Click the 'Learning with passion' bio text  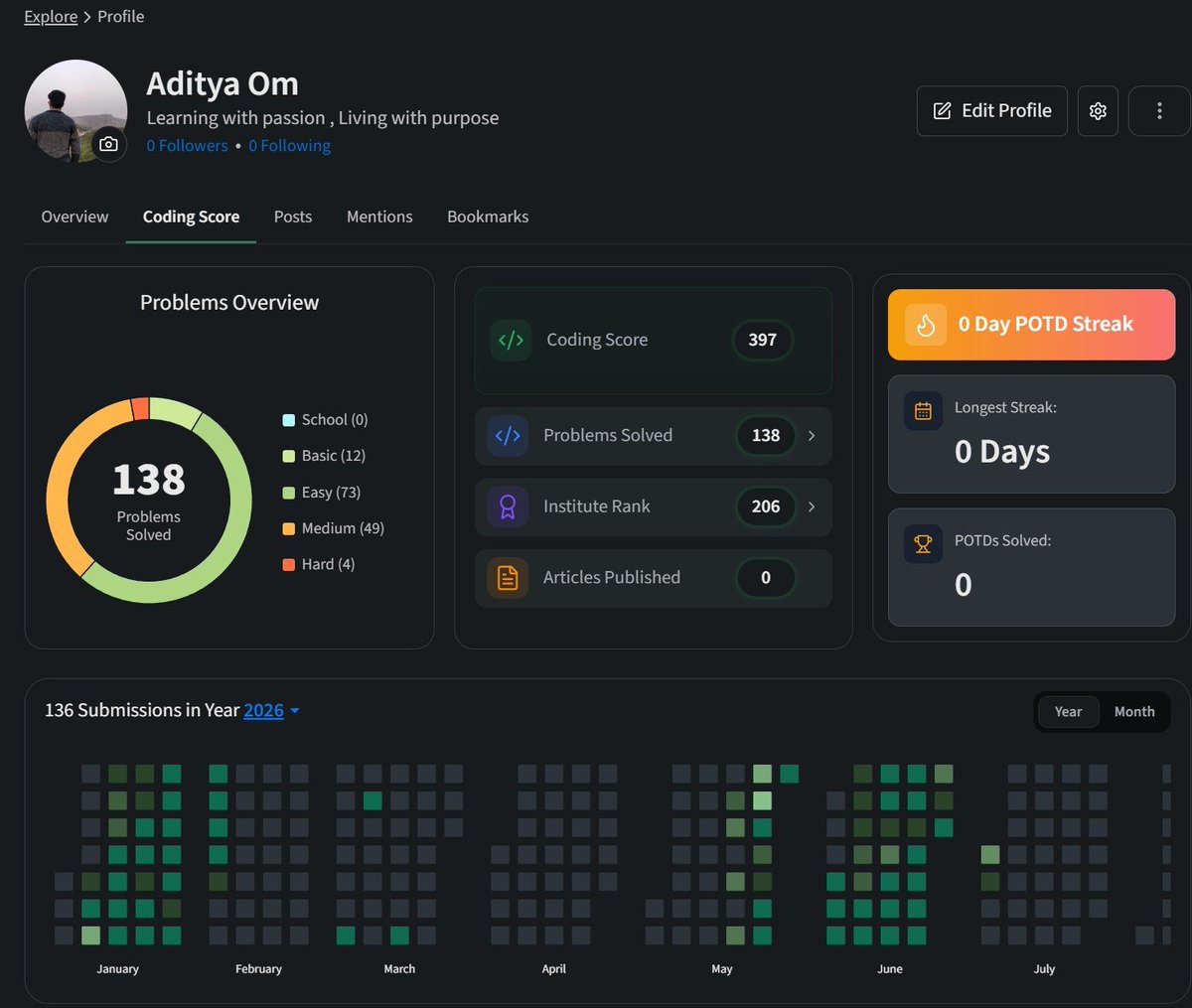323,118
